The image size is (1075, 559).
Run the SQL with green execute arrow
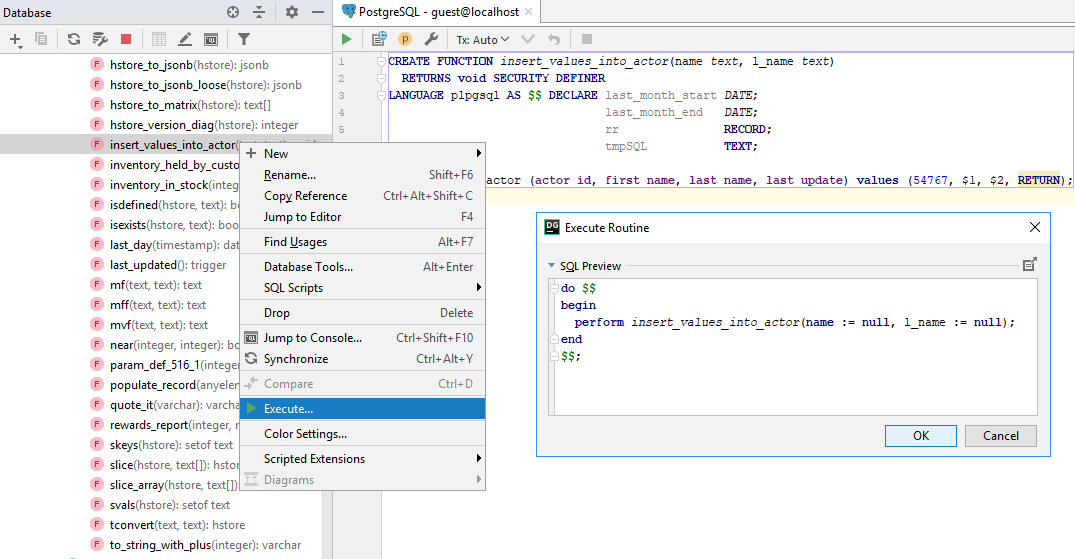pyautogui.click(x=346, y=39)
